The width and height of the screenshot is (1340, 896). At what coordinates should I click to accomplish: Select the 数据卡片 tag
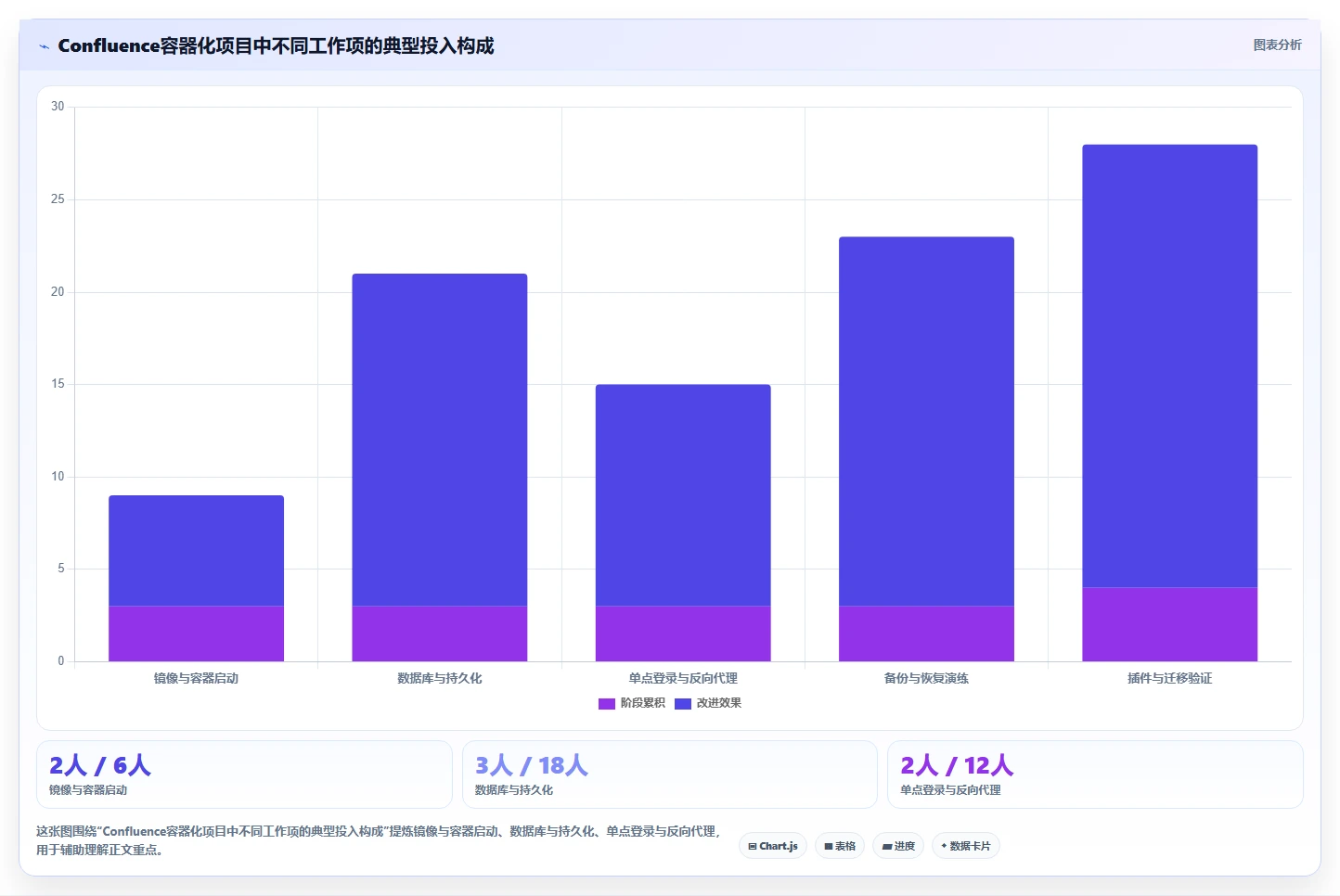click(965, 846)
